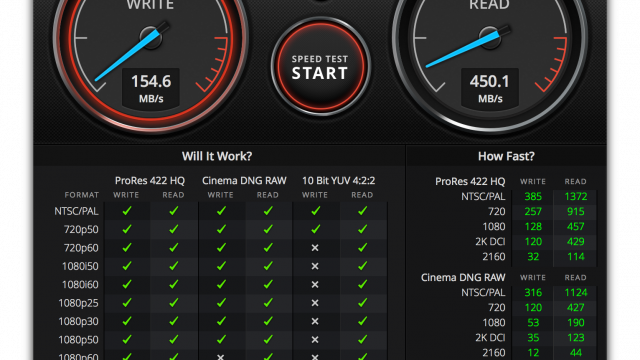640x360 pixels.
Task: Click the 720p60 10 Bit YUV write cross
Action: click(315, 248)
